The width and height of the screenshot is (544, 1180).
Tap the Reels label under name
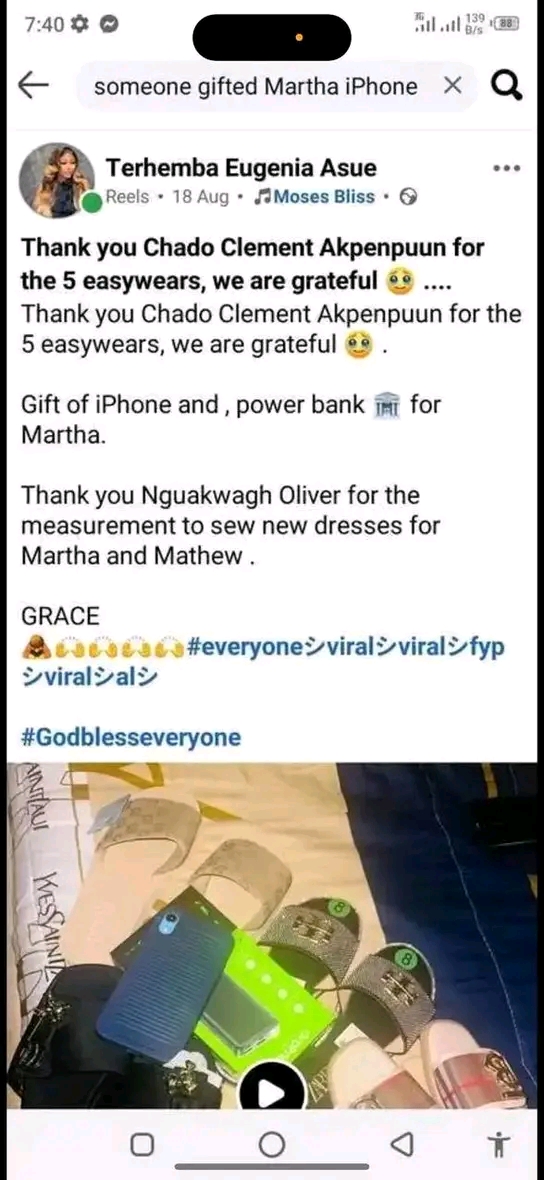pos(127,197)
